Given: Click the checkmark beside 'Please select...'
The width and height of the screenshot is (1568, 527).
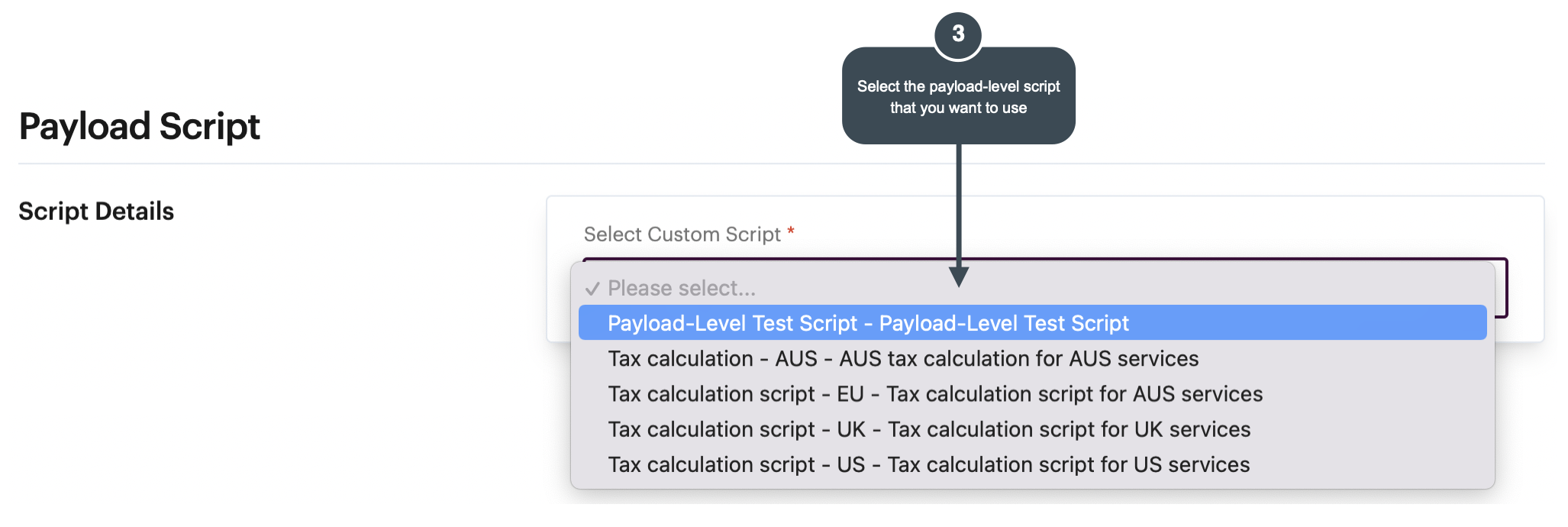Looking at the screenshot, I should tap(592, 289).
